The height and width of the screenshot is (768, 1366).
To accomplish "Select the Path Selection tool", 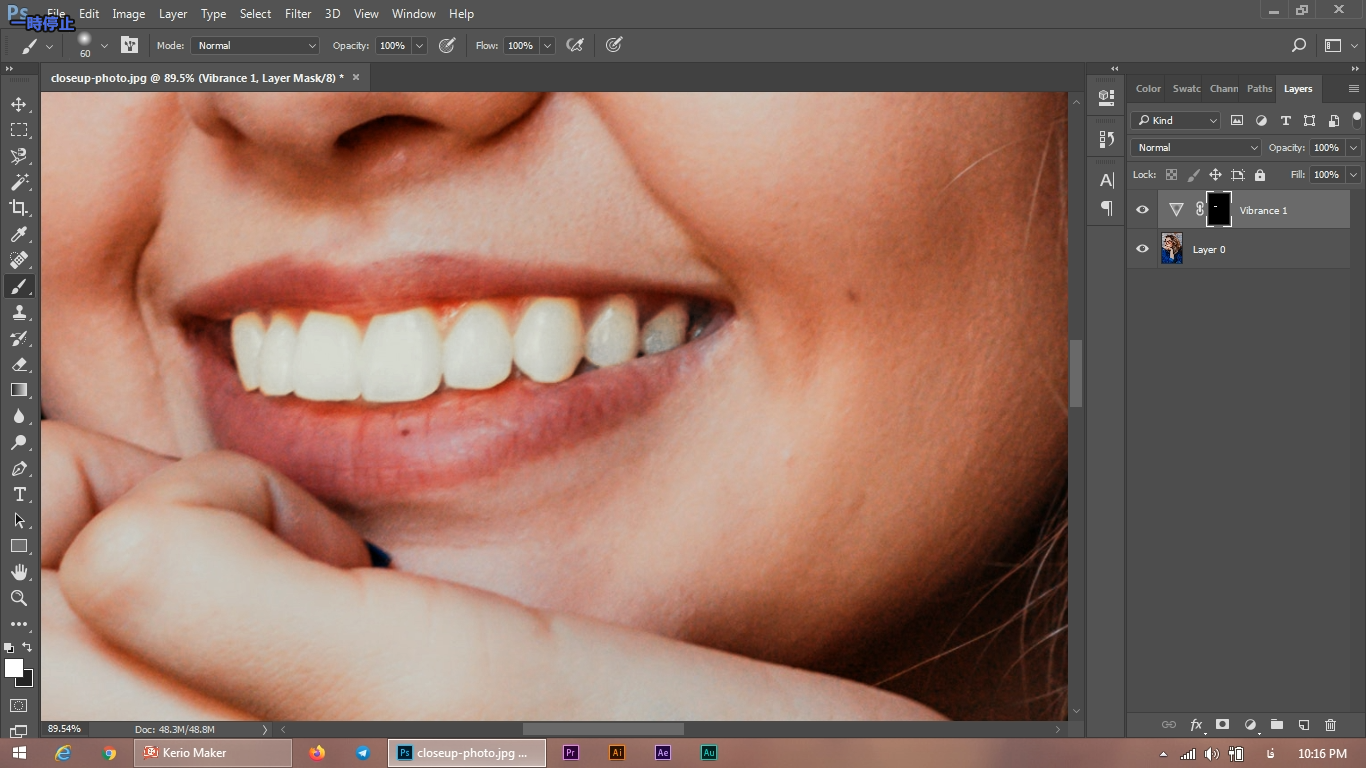I will coord(19,520).
